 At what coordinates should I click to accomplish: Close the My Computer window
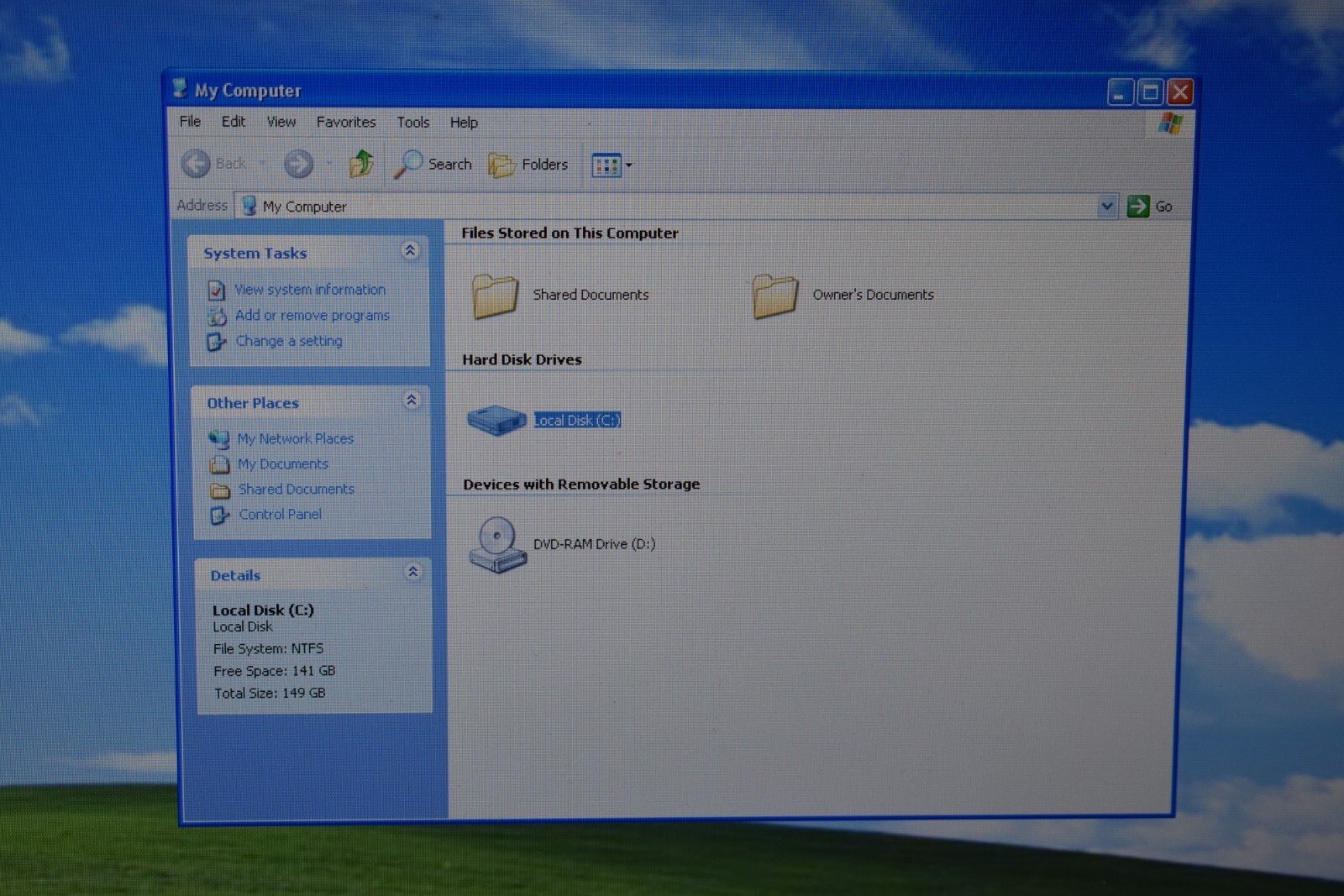[1180, 92]
